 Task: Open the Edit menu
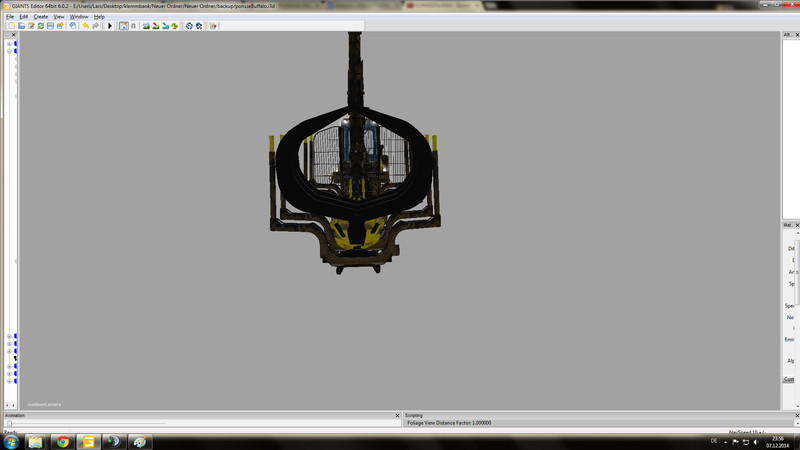click(x=23, y=16)
